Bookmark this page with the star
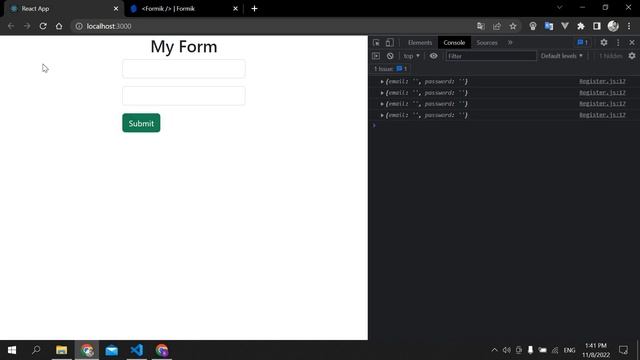640x360 pixels. tap(513, 26)
